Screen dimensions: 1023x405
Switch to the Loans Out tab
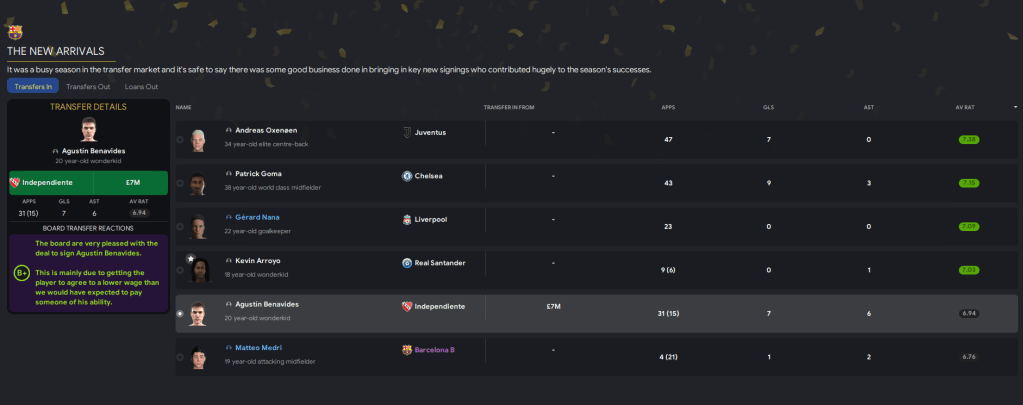141,87
